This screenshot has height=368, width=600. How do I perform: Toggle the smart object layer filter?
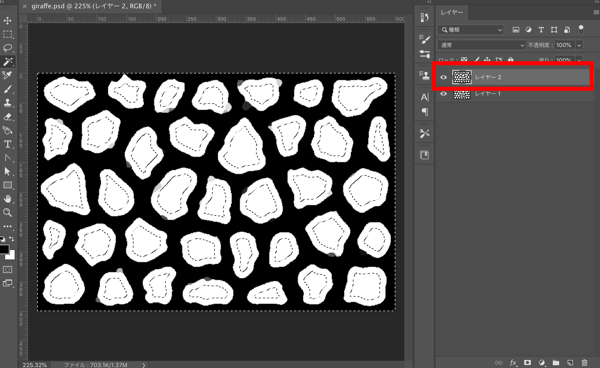click(x=567, y=30)
